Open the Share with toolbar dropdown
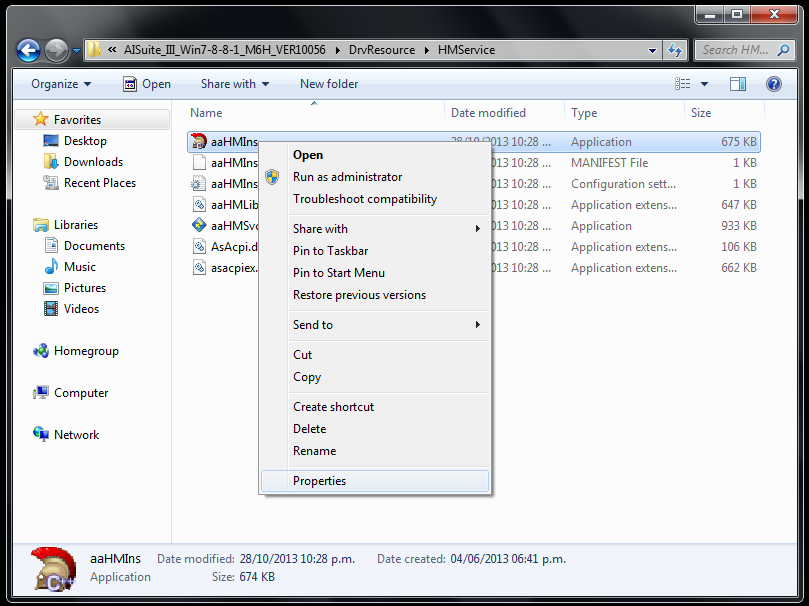Image resolution: width=809 pixels, height=606 pixels. click(x=235, y=84)
